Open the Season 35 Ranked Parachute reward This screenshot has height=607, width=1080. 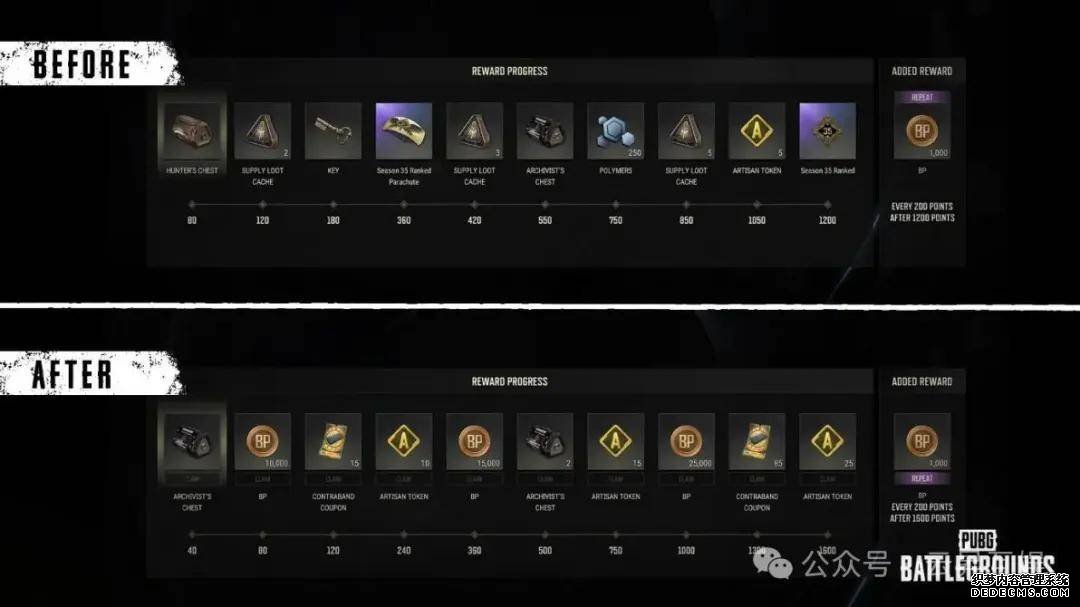click(404, 131)
